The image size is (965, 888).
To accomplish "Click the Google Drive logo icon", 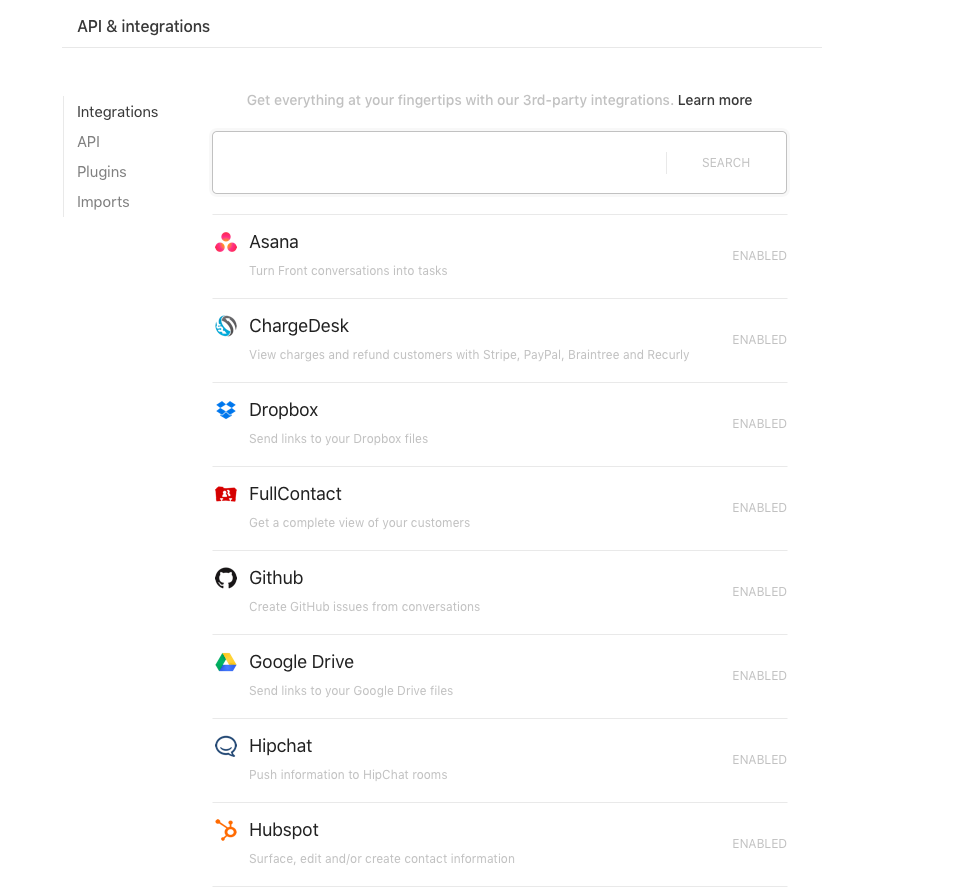I will [x=226, y=662].
